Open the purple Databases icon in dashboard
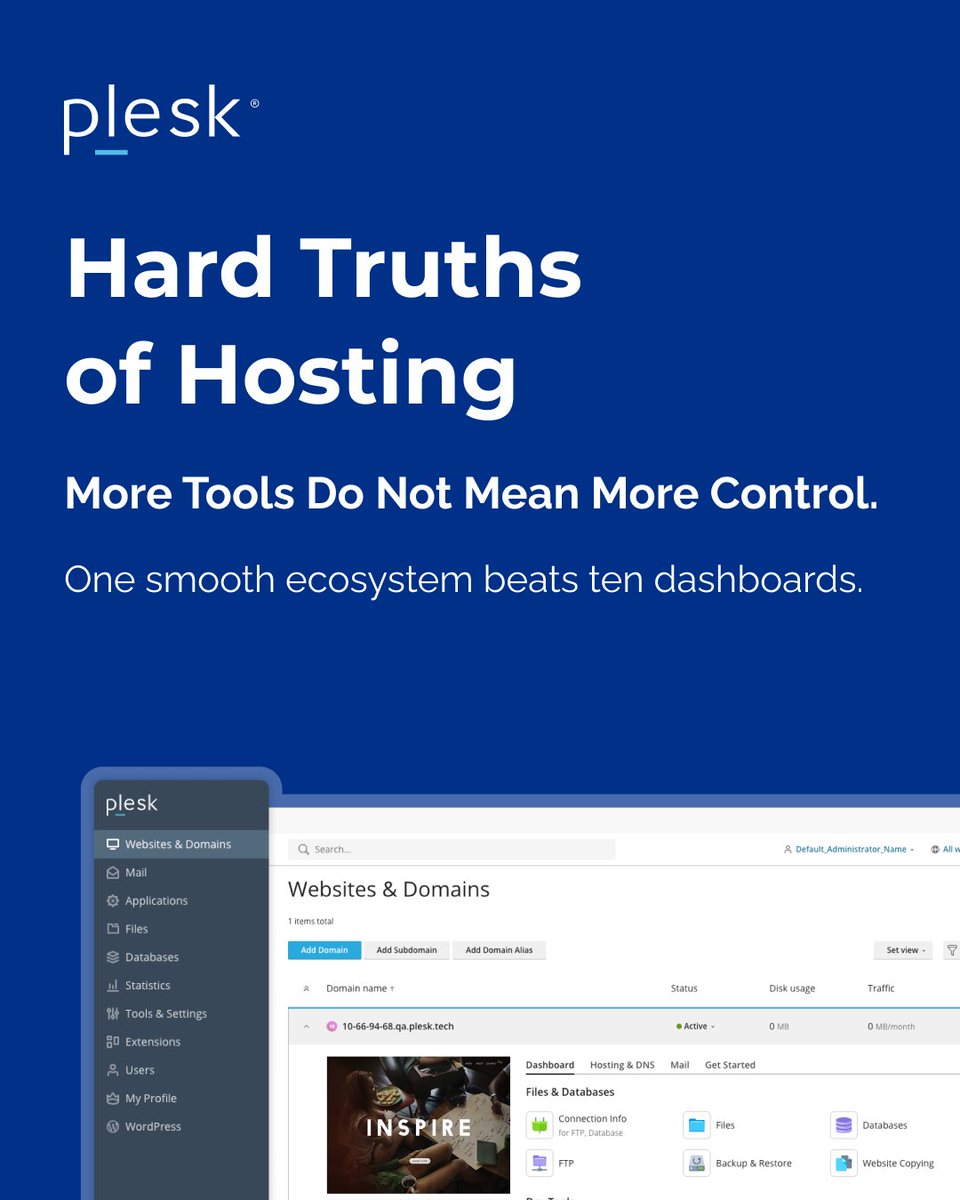 click(x=844, y=1125)
